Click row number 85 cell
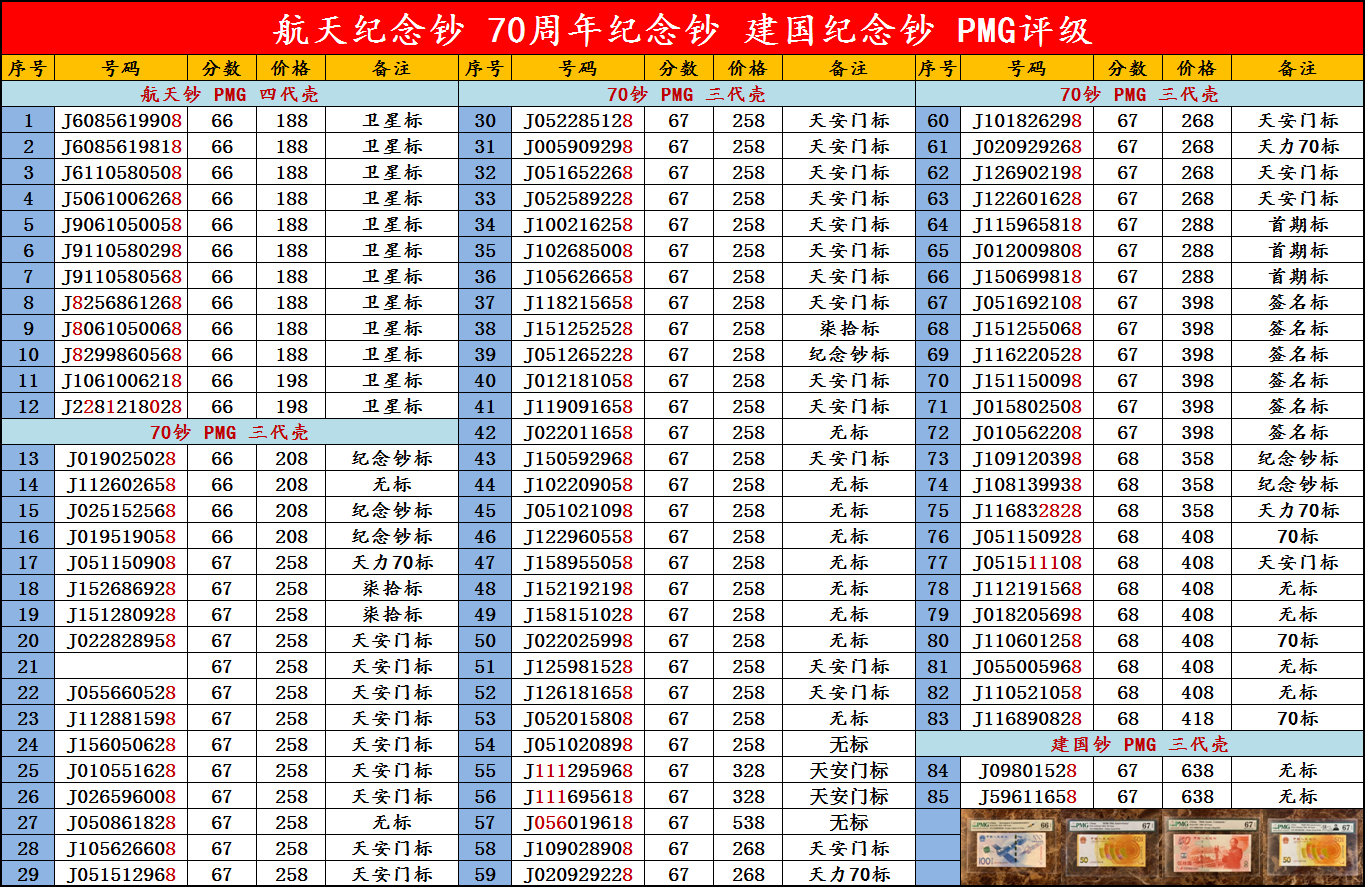 pos(938,796)
